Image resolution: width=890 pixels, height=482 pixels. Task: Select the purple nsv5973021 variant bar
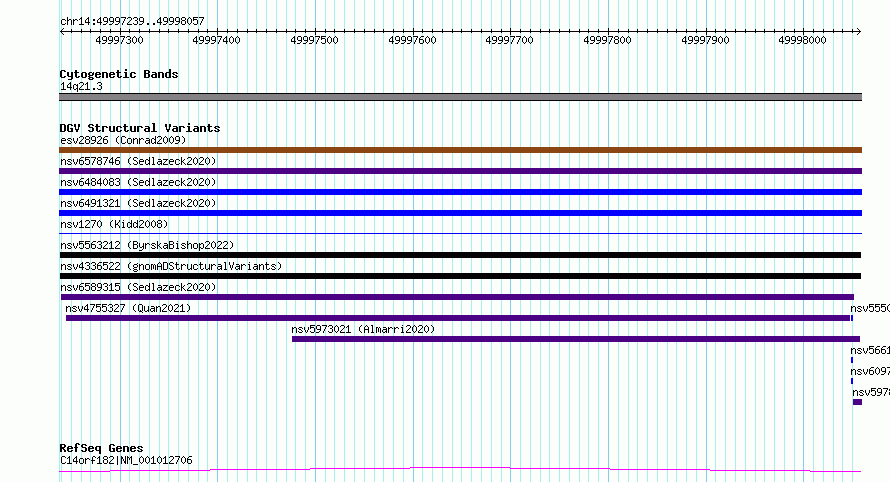click(x=576, y=339)
